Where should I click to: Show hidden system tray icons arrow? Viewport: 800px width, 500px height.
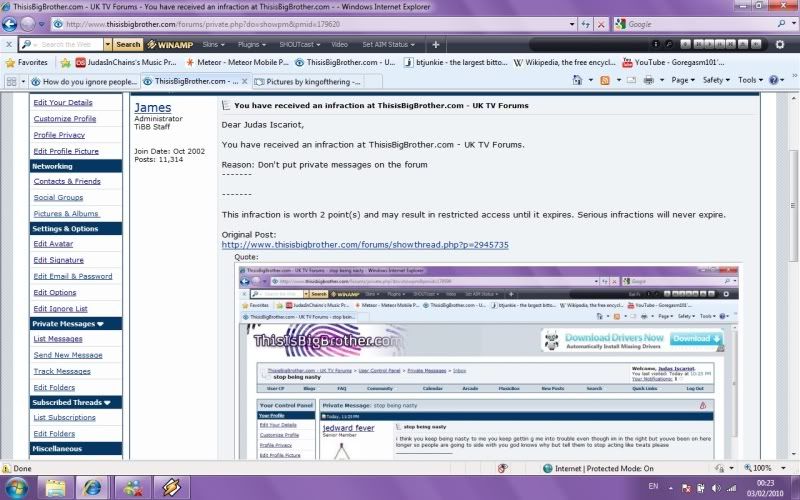pyautogui.click(x=670, y=488)
